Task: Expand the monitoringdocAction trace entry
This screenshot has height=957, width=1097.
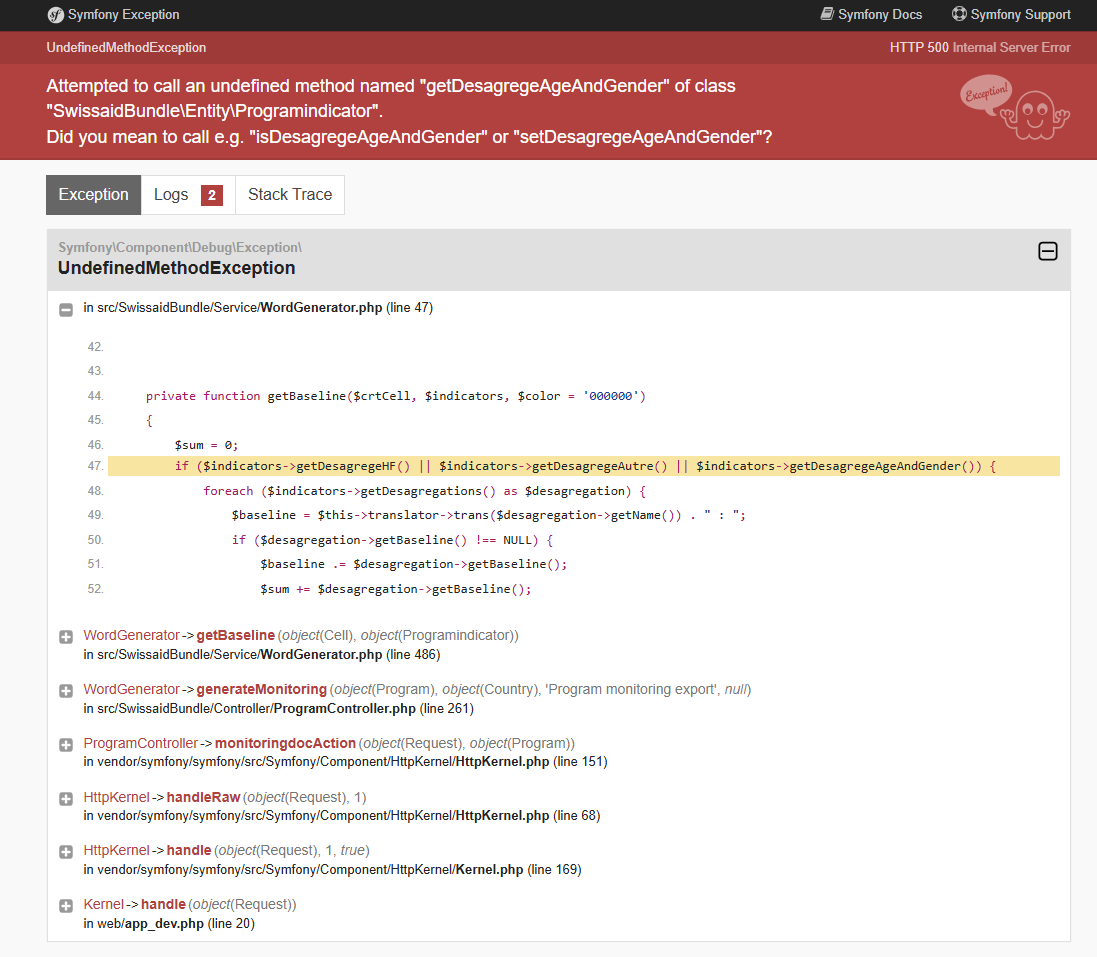Action: coord(66,744)
